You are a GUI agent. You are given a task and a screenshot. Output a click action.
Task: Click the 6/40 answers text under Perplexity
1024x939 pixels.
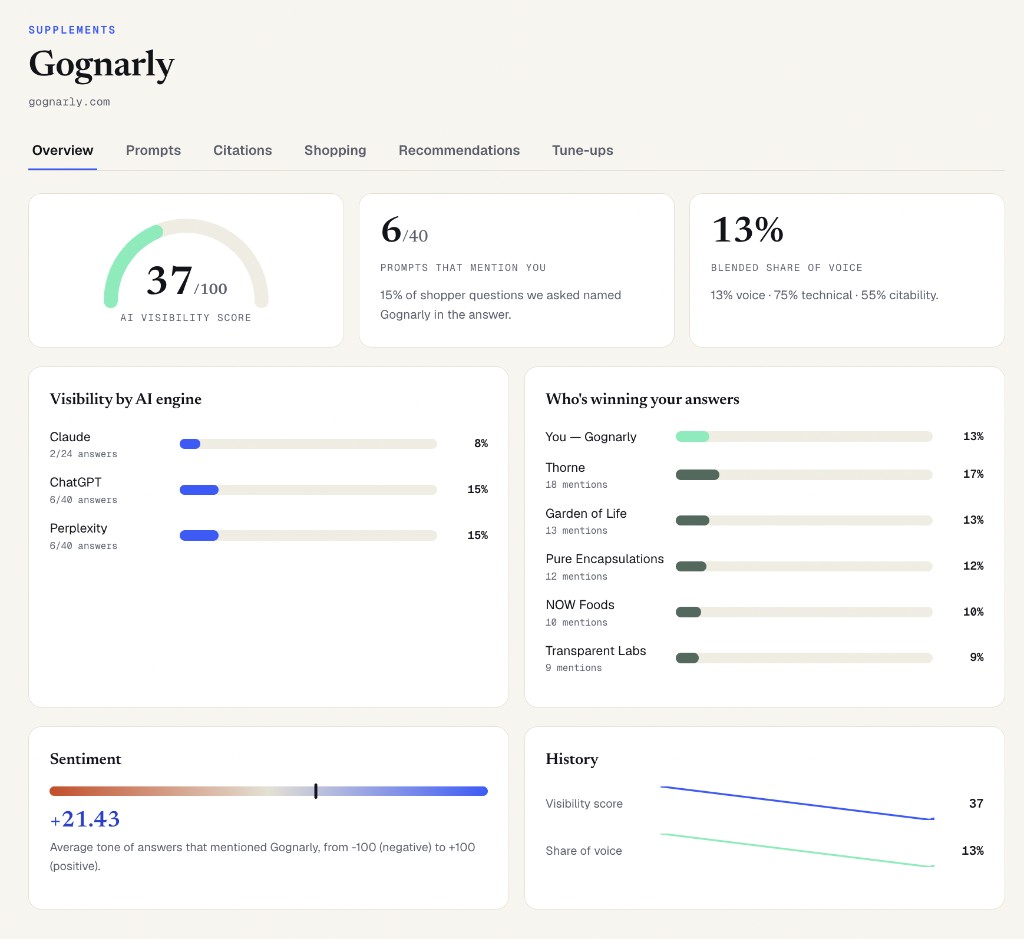84,546
